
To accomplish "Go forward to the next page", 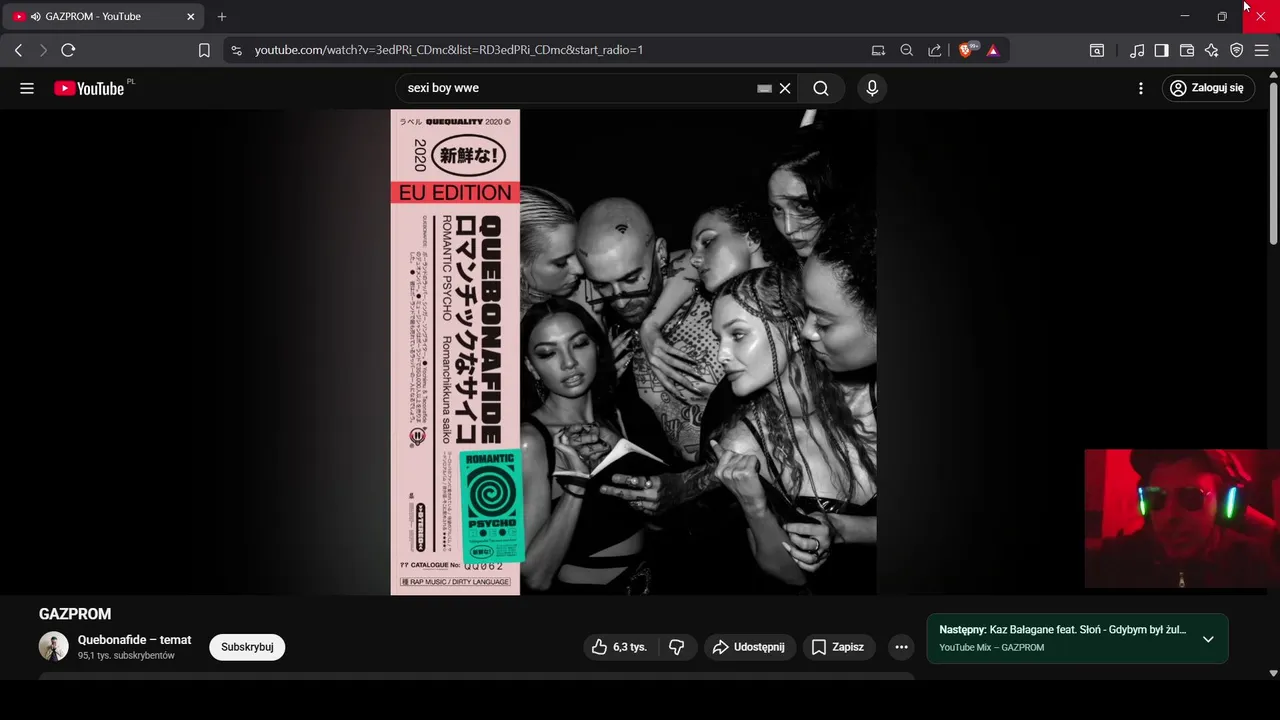I will pos(43,50).
